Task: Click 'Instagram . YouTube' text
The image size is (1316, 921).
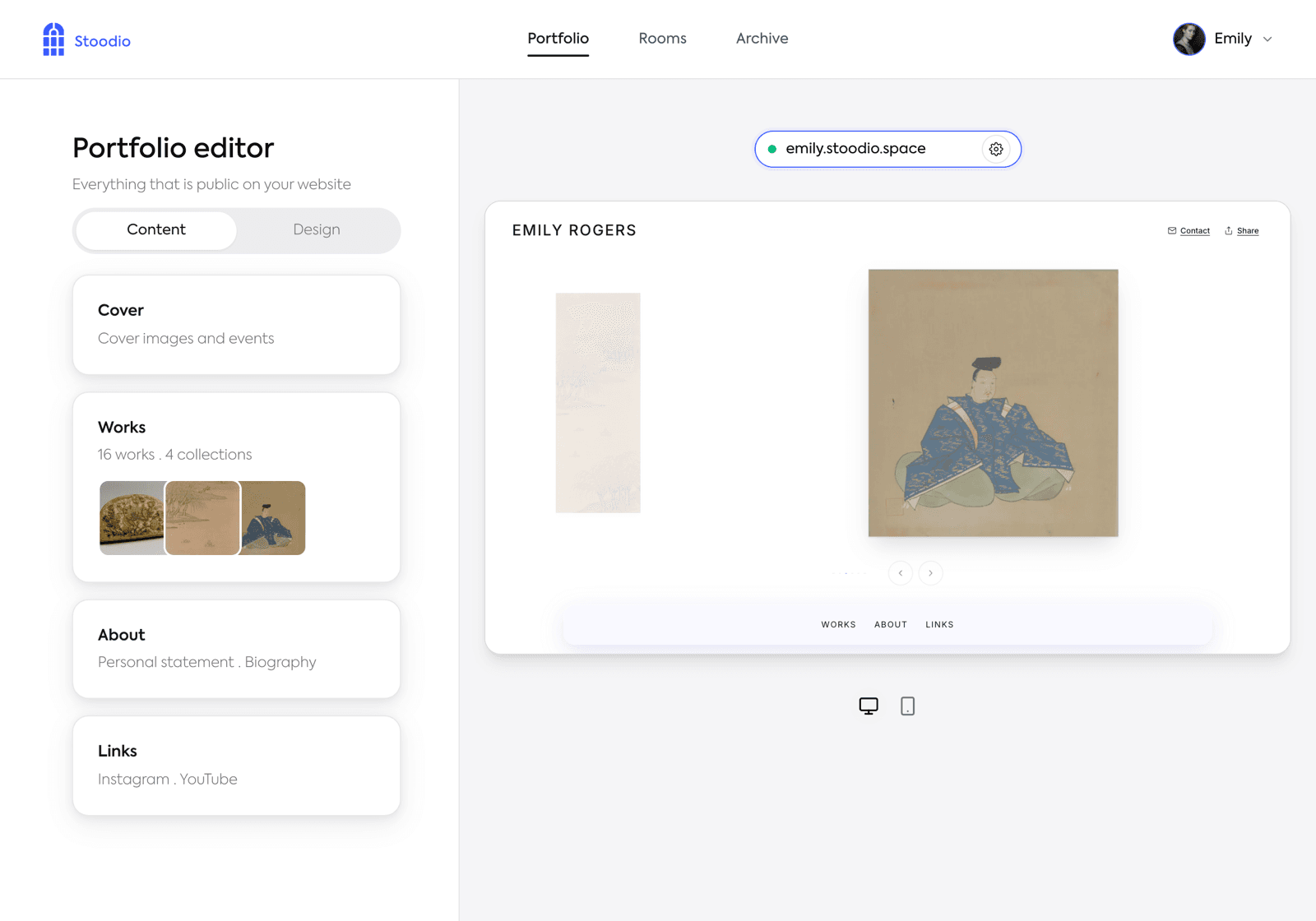Action: [167, 780]
